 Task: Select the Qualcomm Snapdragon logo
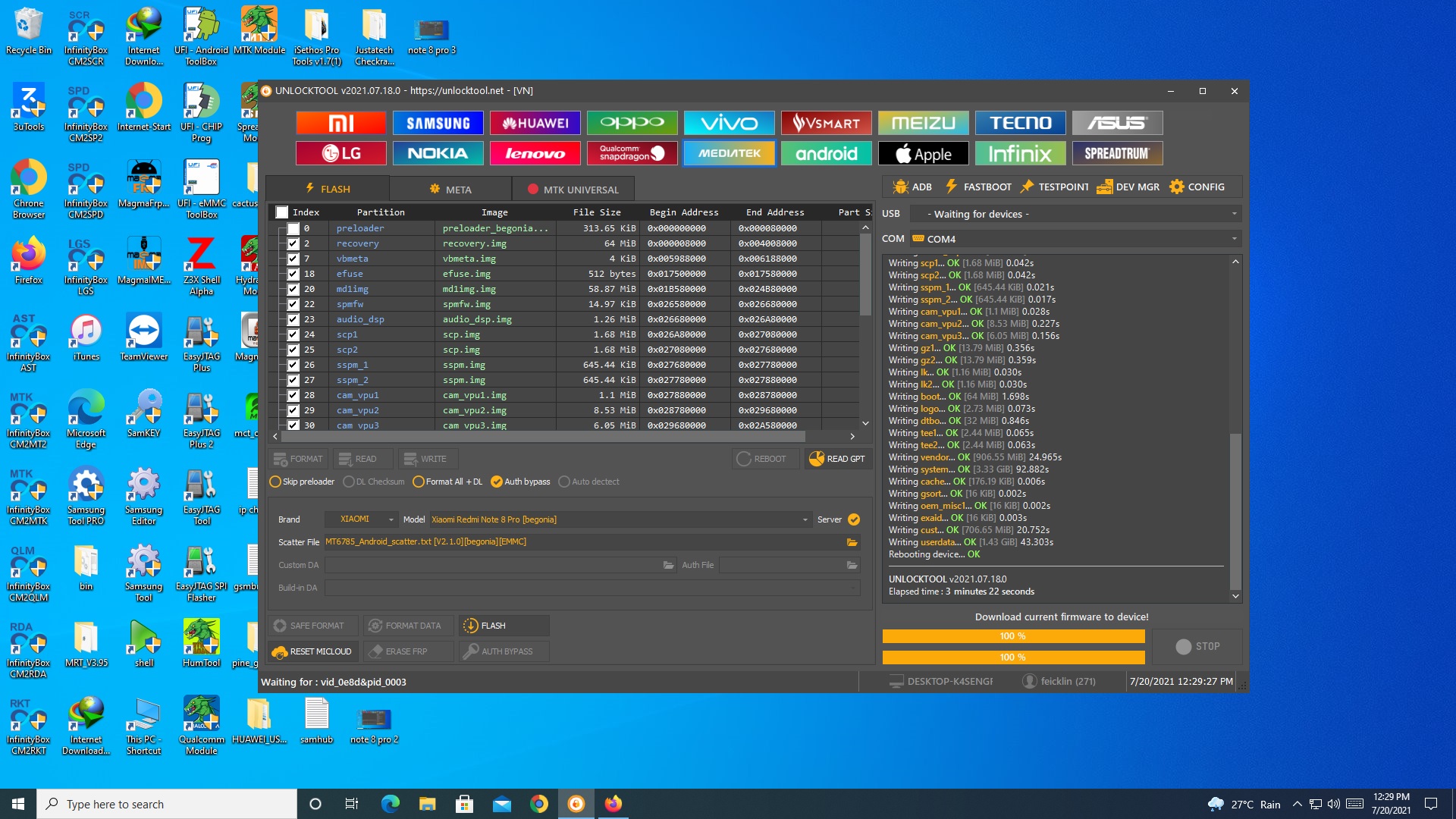[632, 153]
